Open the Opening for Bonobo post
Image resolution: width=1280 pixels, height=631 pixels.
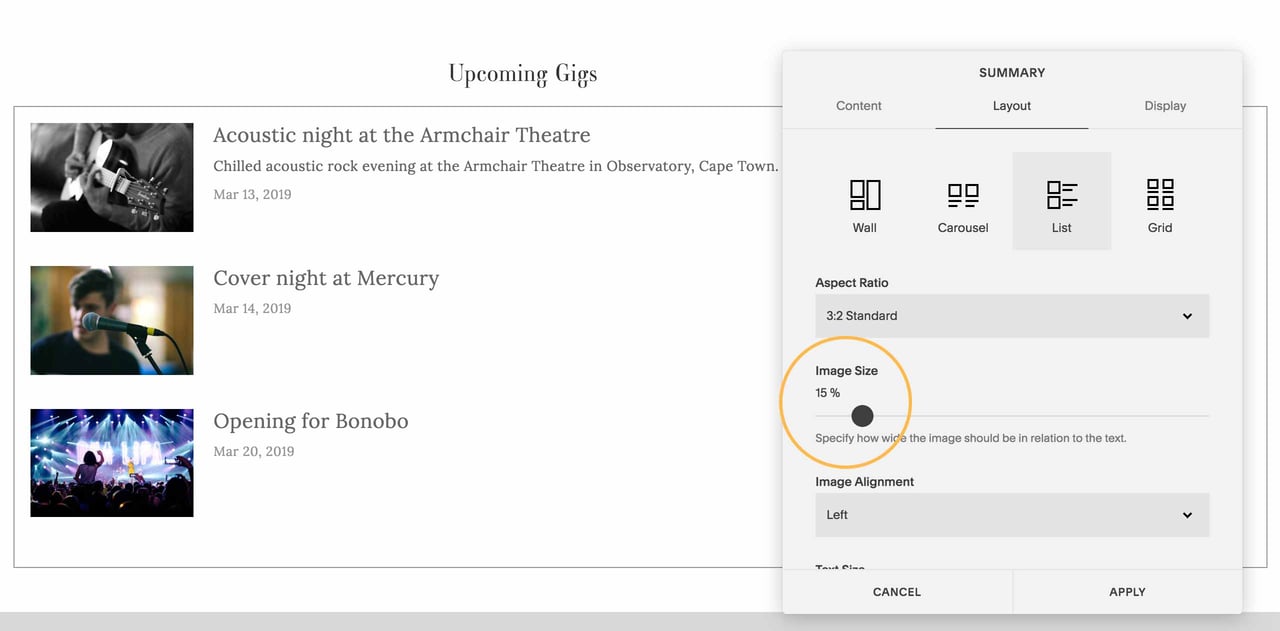(x=310, y=421)
